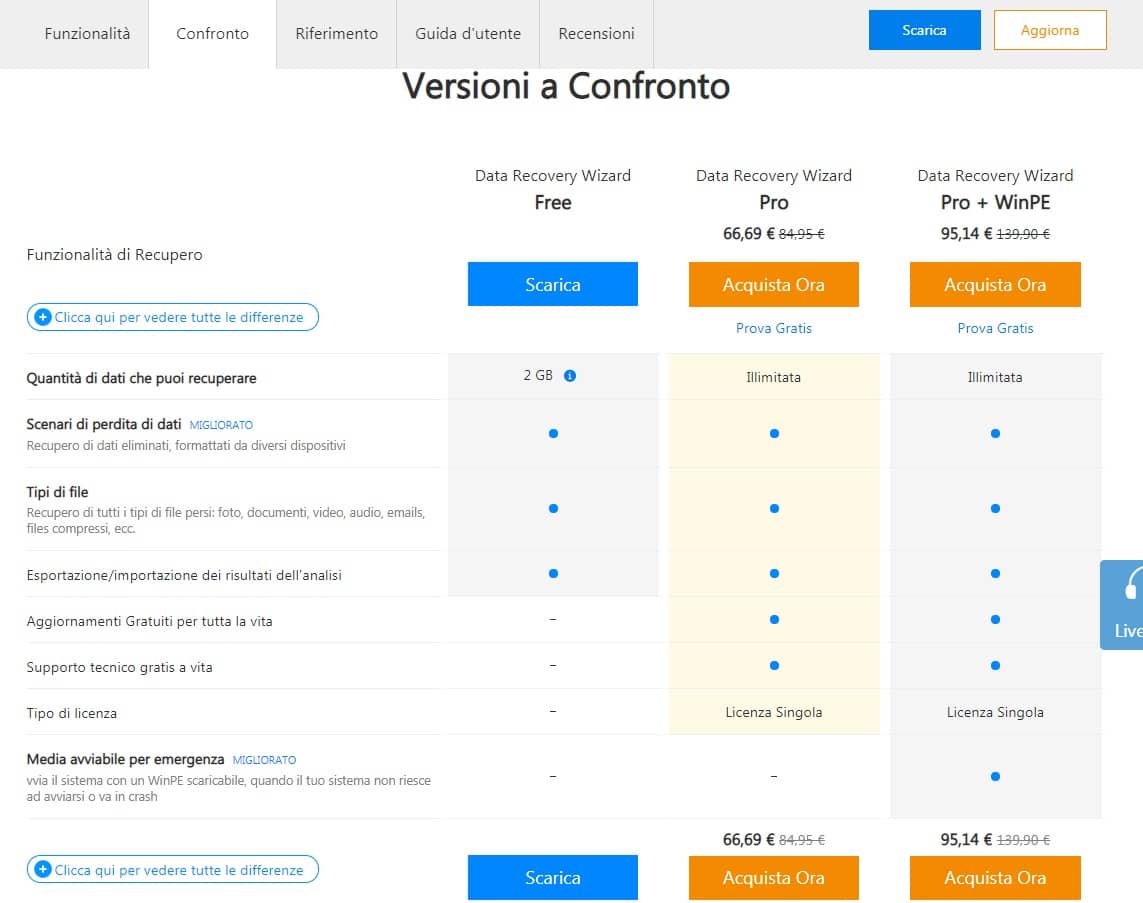Click 'Illimitata' in the Pro column
This screenshot has width=1143, height=903.
coord(773,377)
